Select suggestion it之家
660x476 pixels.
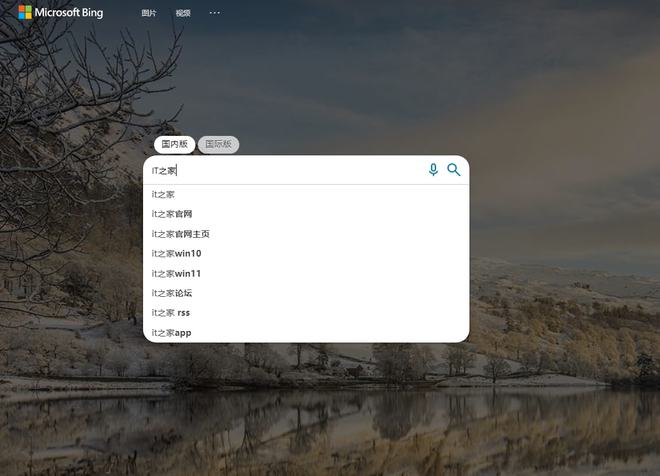pyautogui.click(x=306, y=194)
